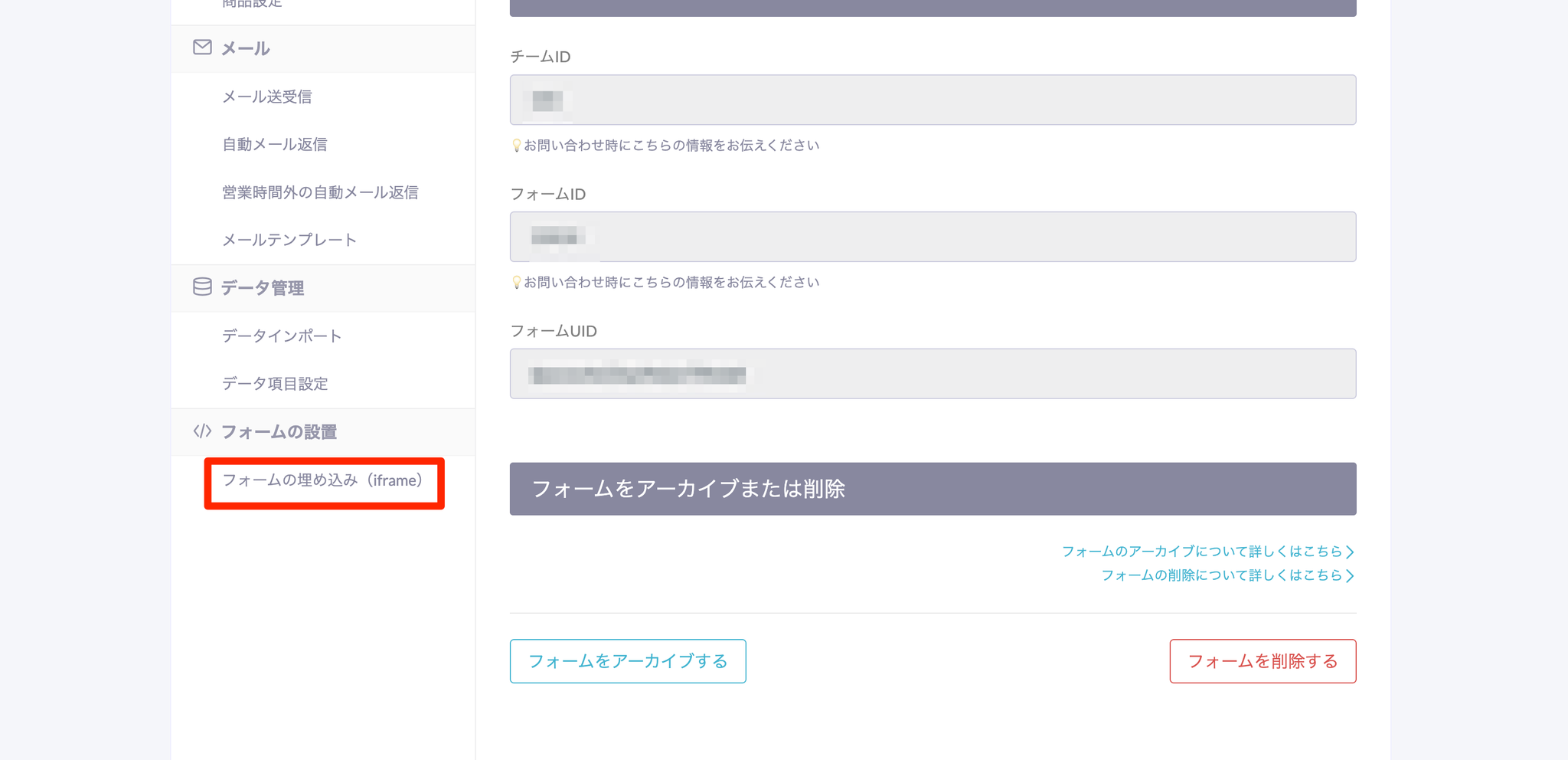This screenshot has width=1568, height=760.
Task: Click the lightbulb hint under フォームID
Action: 516,283
